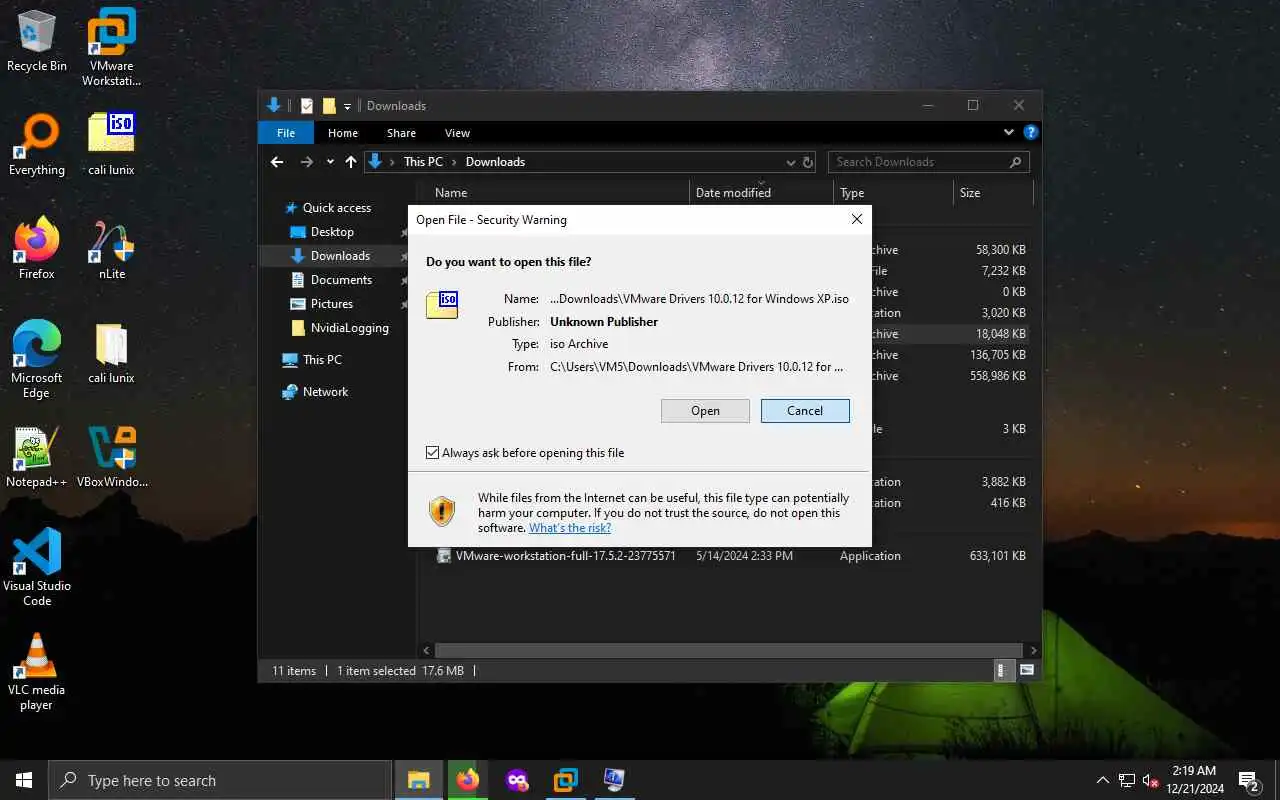Screen dimensions: 1280x800
Task: Click the chevron between This PC and Downloads
Action: click(x=454, y=162)
